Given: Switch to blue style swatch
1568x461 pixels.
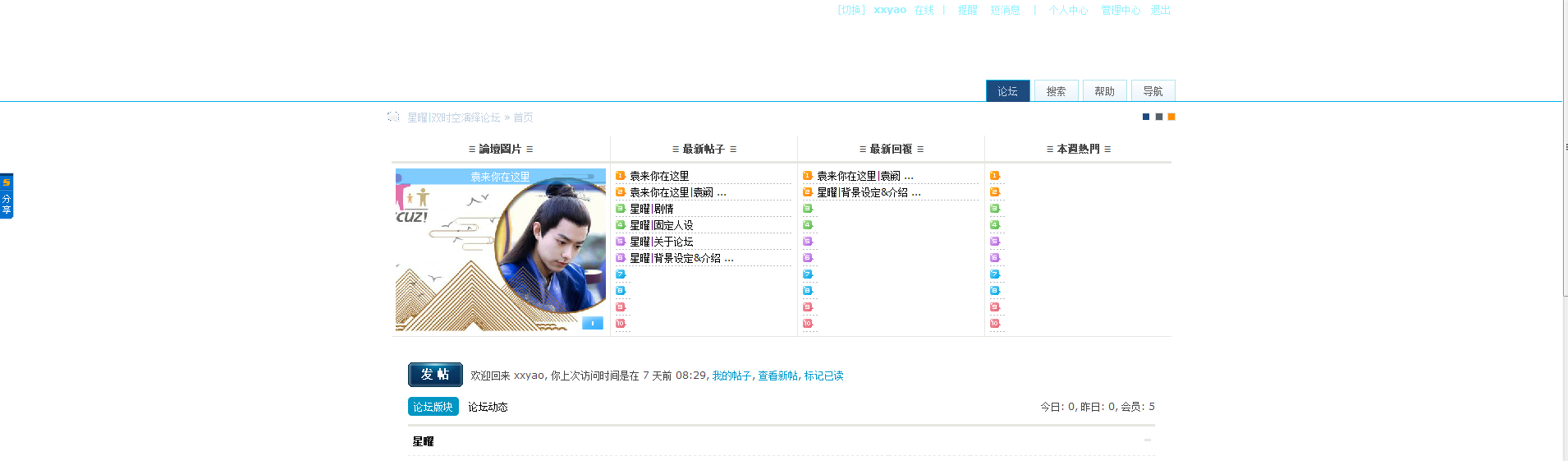Looking at the screenshot, I should [1146, 117].
